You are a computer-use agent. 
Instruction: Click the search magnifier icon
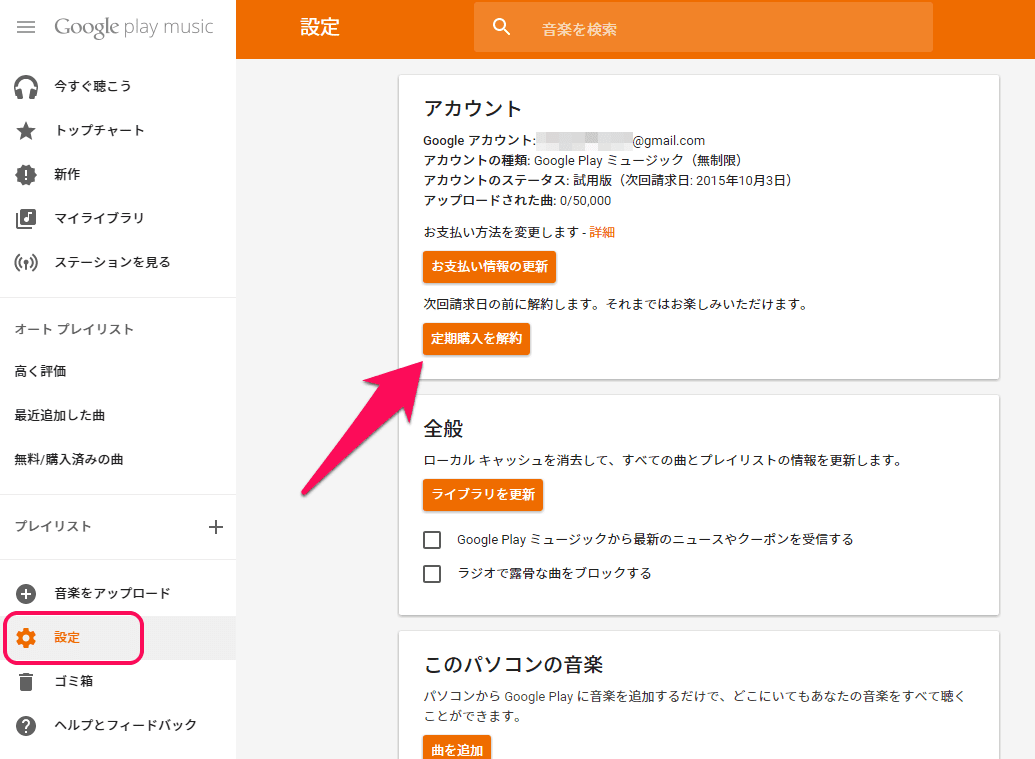tap(502, 27)
